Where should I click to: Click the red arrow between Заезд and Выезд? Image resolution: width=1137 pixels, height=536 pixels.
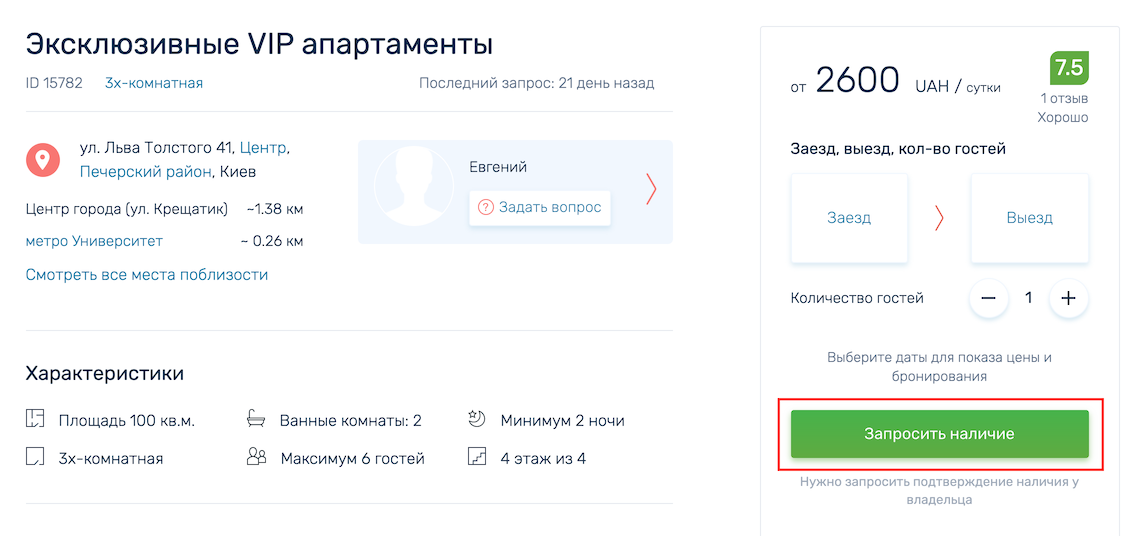pyautogui.click(x=939, y=218)
